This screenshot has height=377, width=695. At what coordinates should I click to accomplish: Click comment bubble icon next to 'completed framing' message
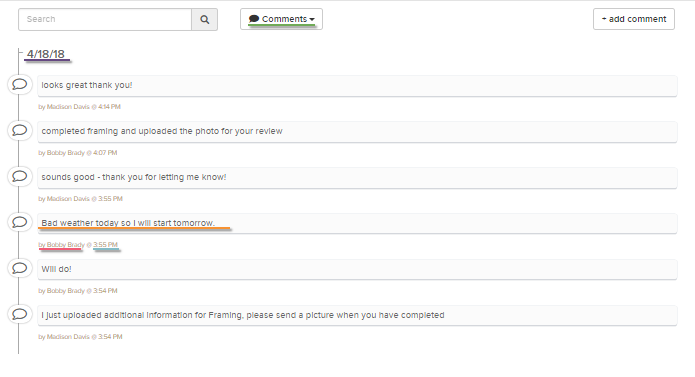pyautogui.click(x=20, y=130)
